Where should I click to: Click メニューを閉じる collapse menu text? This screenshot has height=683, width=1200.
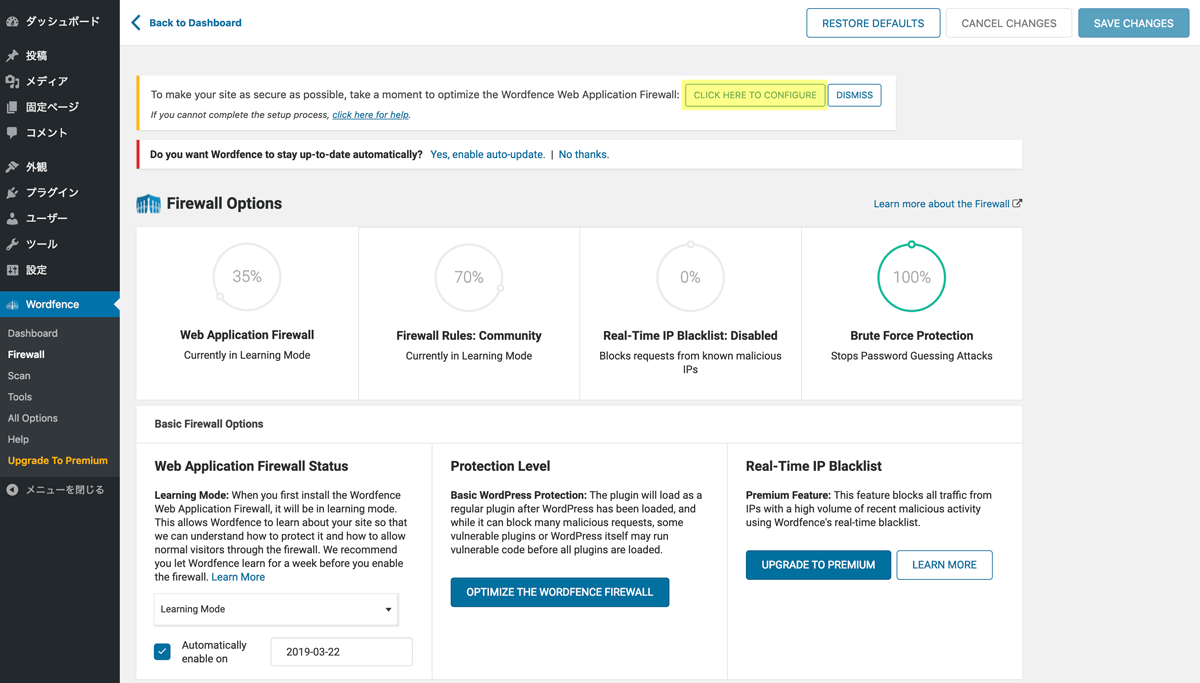[x=65, y=490]
